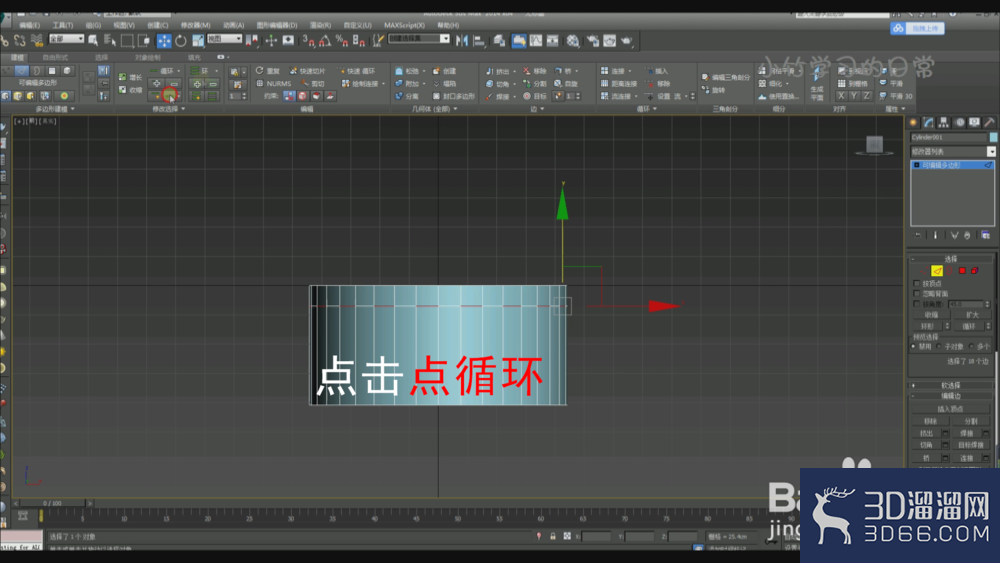Select Polygon mode red square in panel
Image resolution: width=1000 pixels, height=563 pixels.
click(x=962, y=271)
